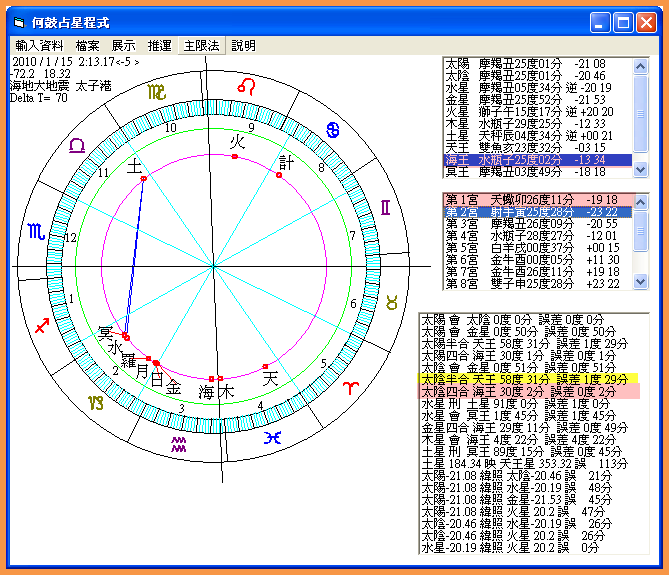Click the 天 Uranus planet marker

(265, 366)
